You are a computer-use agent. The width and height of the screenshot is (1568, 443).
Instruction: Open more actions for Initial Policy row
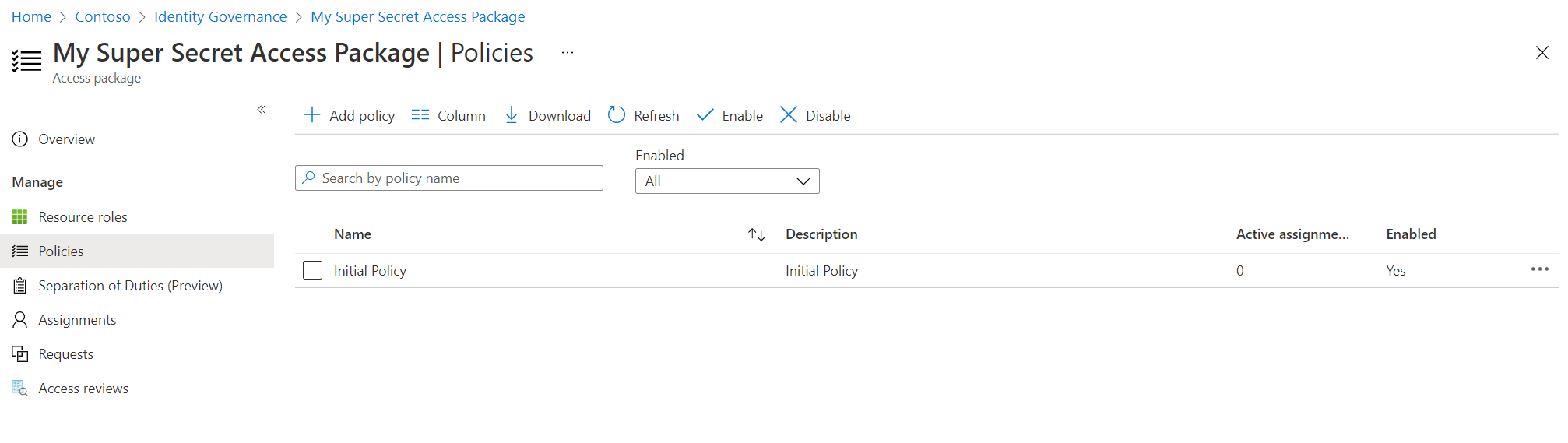click(x=1539, y=269)
